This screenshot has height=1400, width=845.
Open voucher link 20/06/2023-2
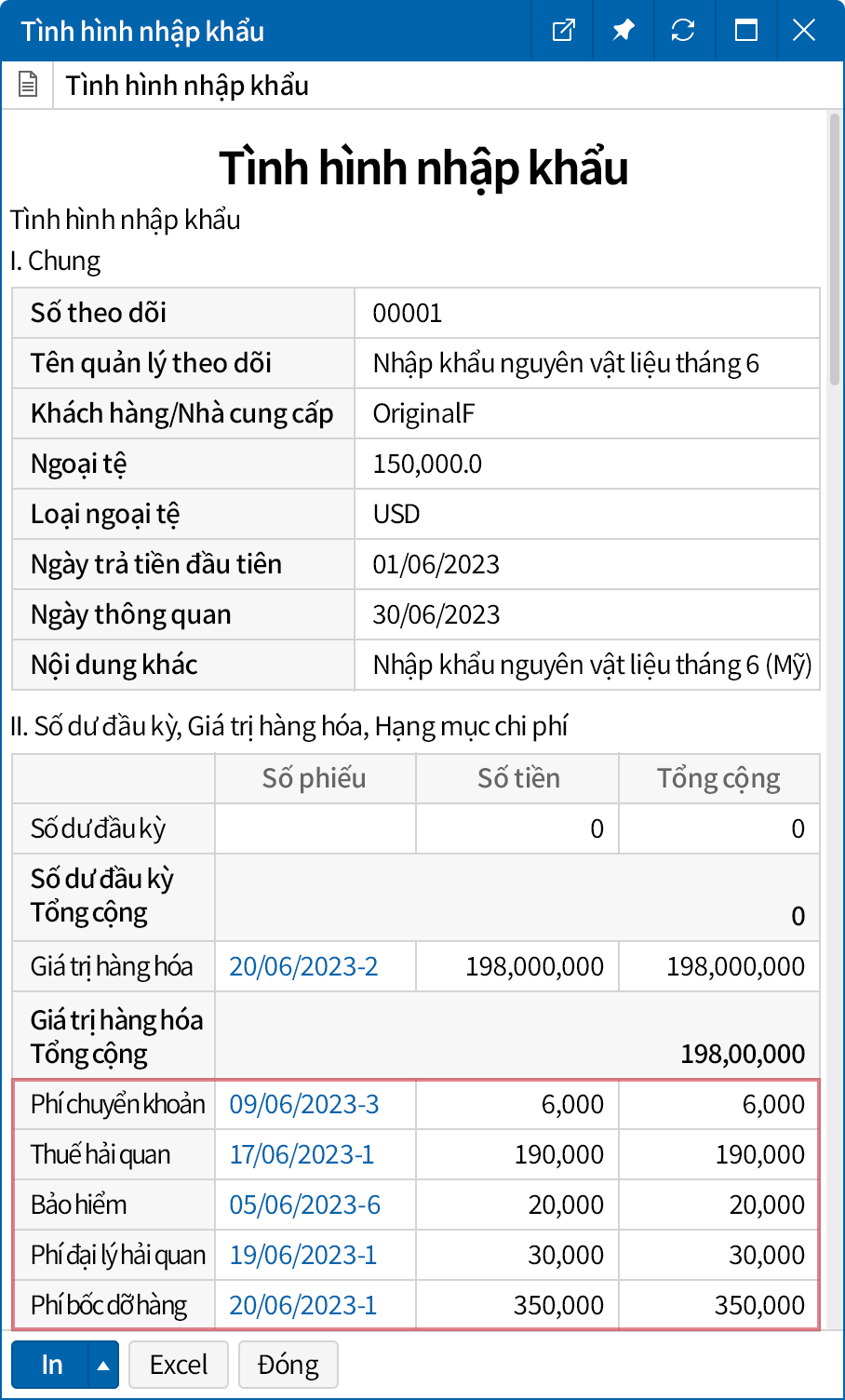point(303,967)
